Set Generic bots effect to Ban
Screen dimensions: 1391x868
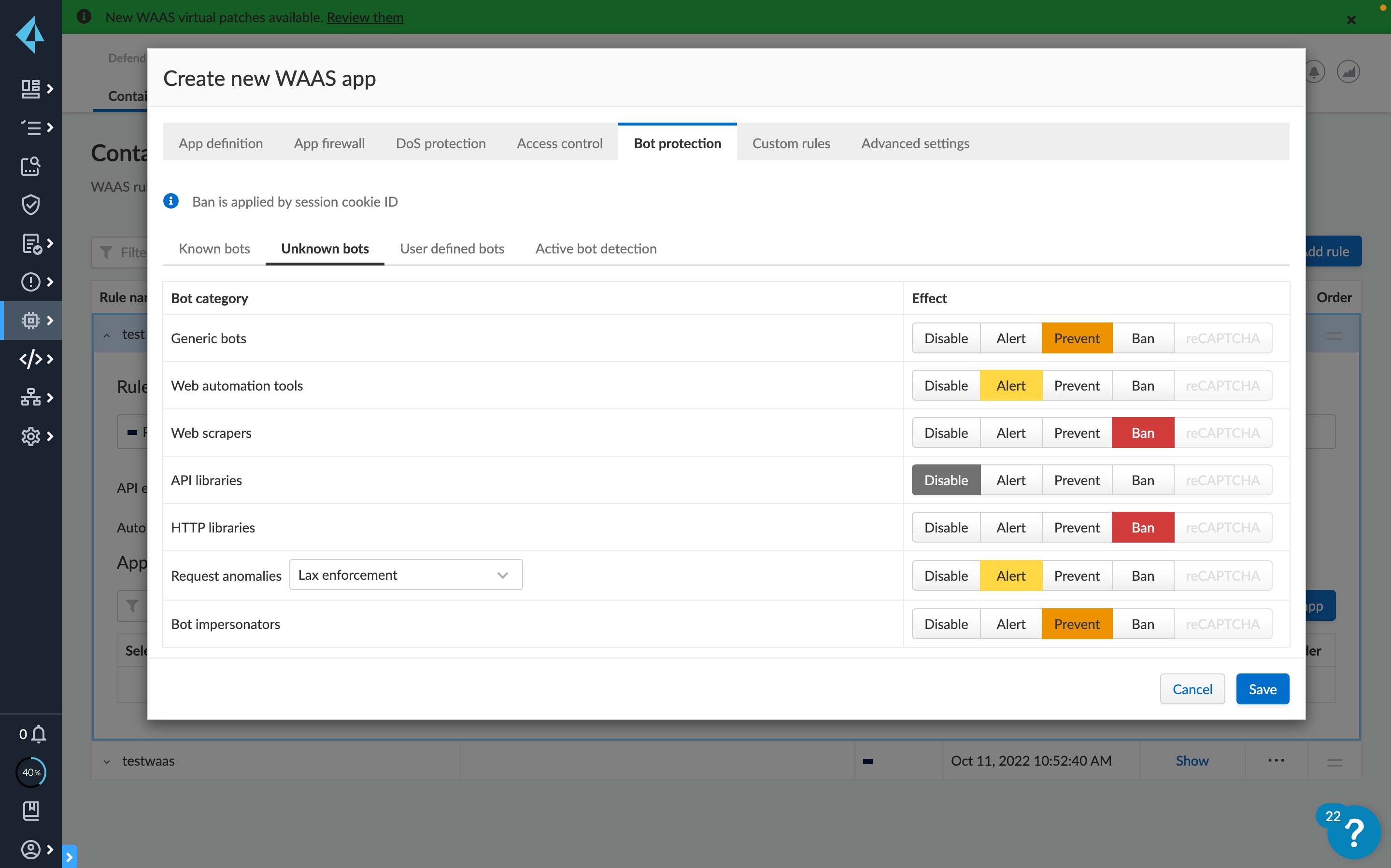pyautogui.click(x=1142, y=337)
